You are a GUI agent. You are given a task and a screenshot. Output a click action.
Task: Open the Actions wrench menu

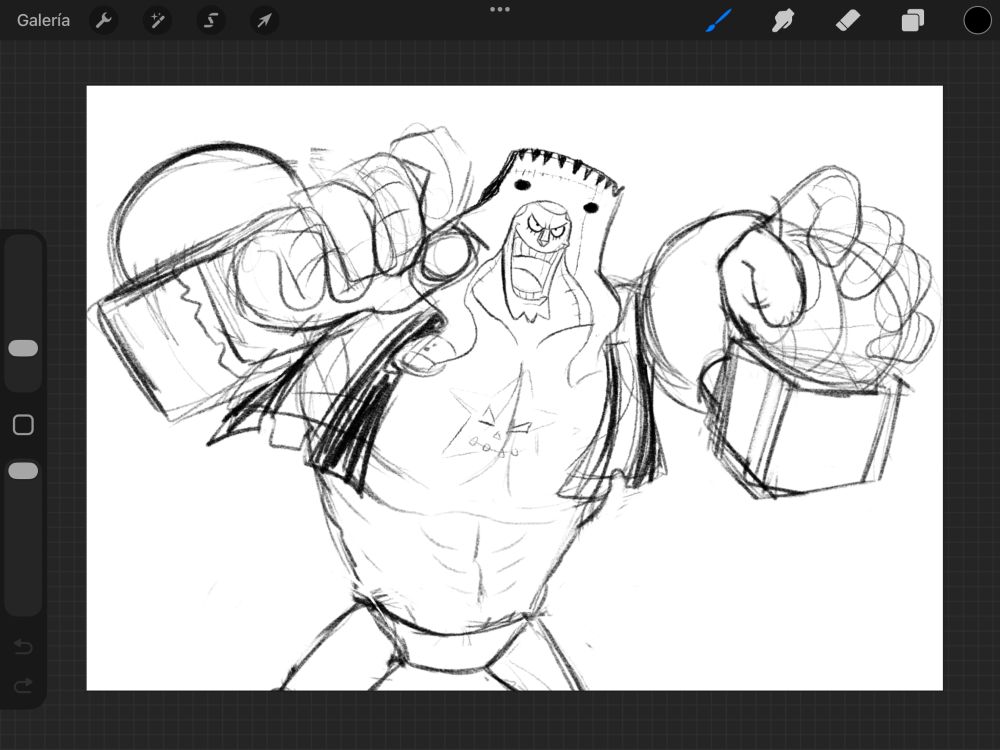[103, 20]
